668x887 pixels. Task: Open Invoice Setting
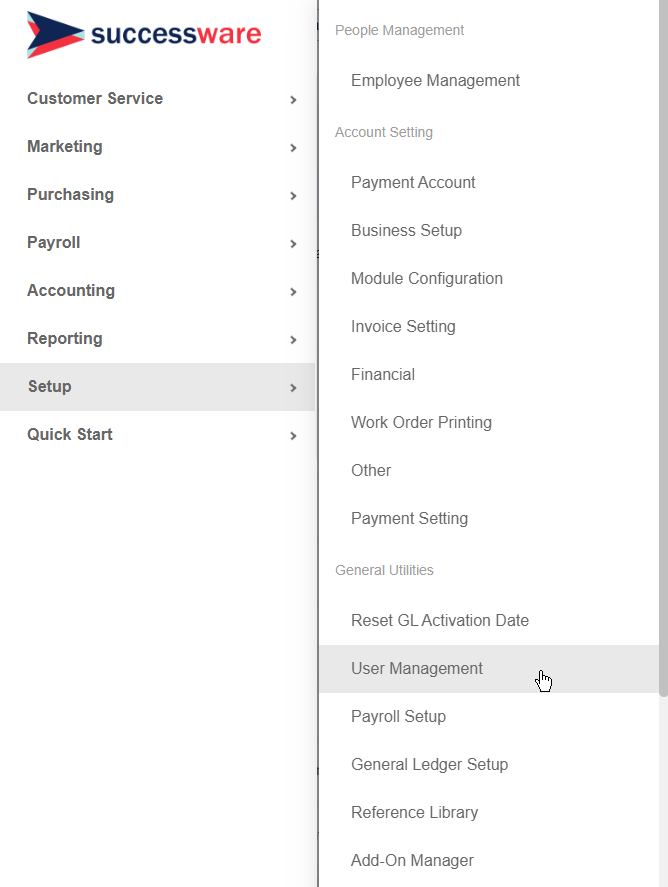403,326
